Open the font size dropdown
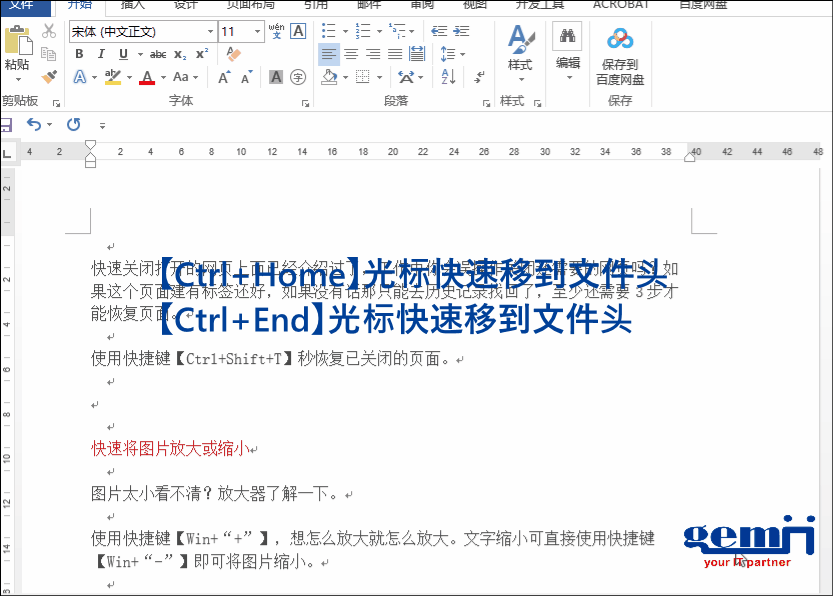This screenshot has height=596, width=833. pyautogui.click(x=256, y=31)
